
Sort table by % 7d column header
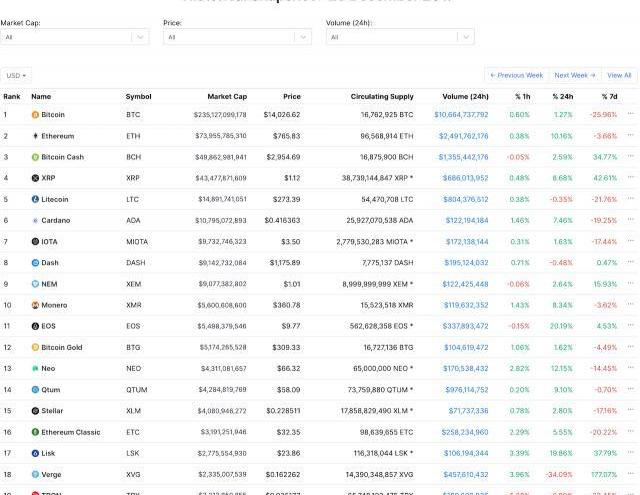(609, 97)
